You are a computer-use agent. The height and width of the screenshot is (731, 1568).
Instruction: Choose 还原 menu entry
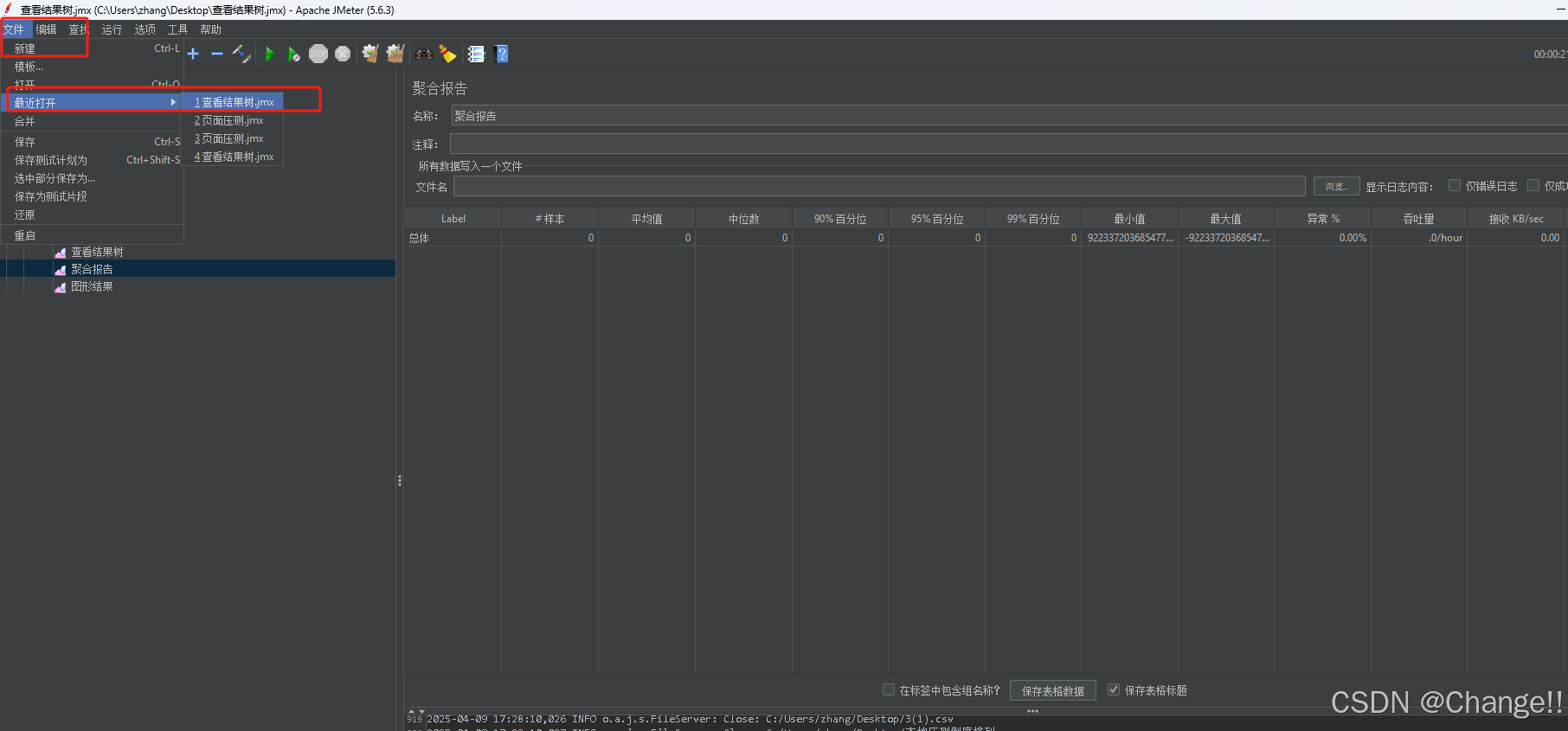pos(93,215)
